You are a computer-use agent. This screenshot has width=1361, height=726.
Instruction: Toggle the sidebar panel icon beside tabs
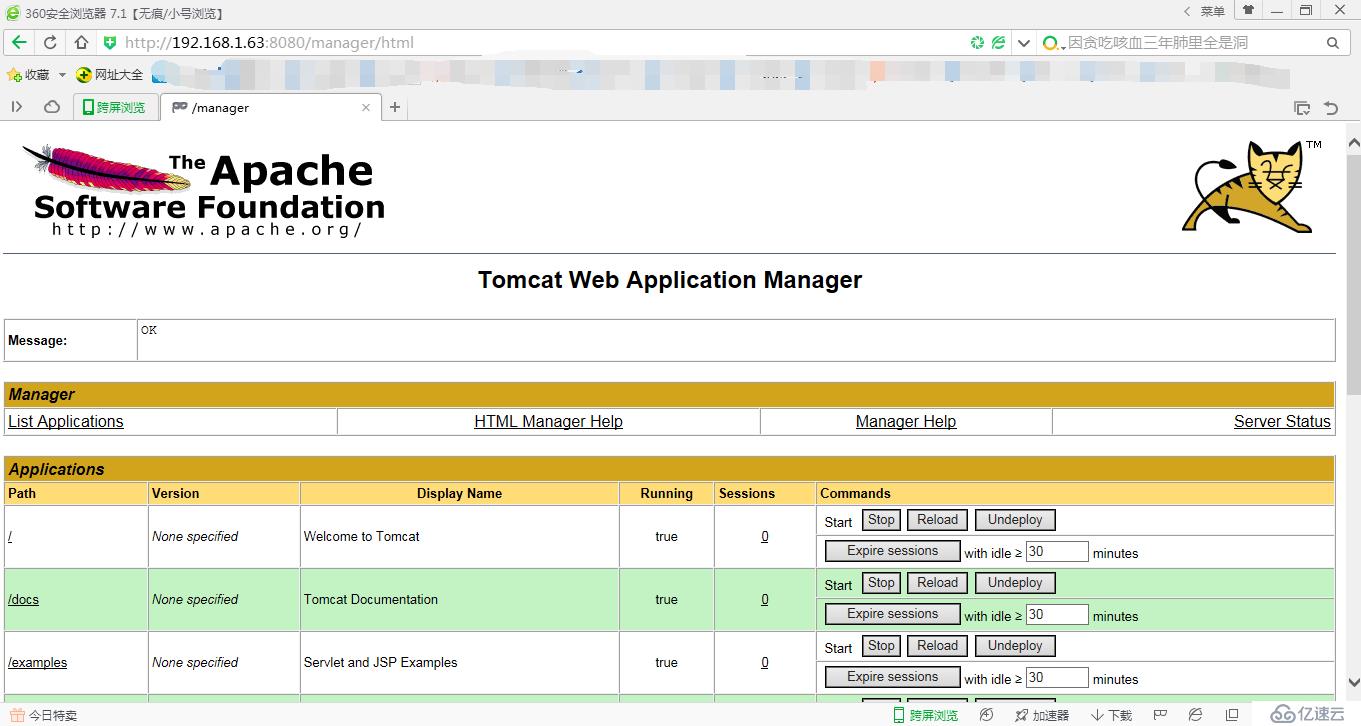pyautogui.click(x=17, y=107)
